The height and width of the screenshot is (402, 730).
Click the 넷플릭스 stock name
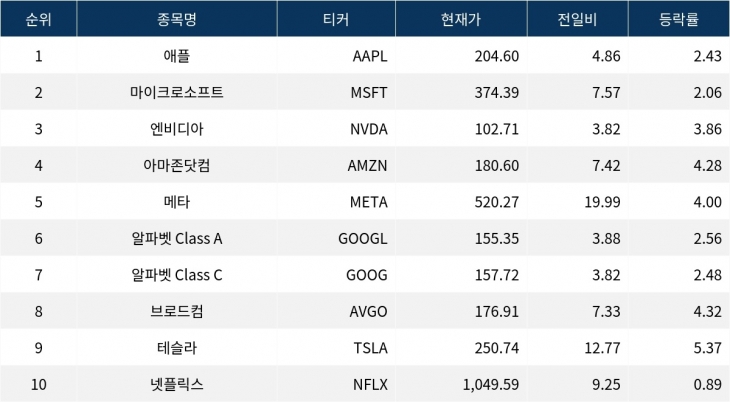pyautogui.click(x=176, y=385)
